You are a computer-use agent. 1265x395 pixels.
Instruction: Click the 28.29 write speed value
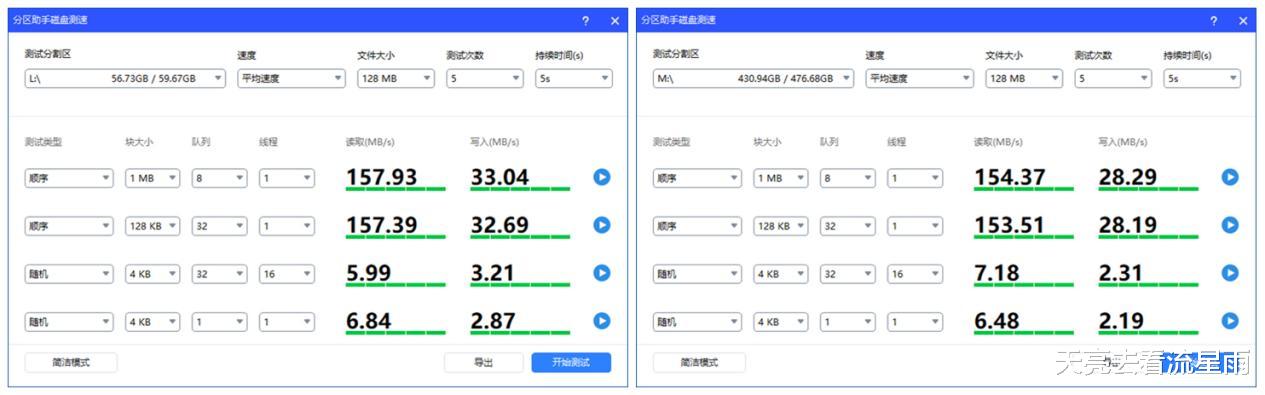click(1128, 177)
